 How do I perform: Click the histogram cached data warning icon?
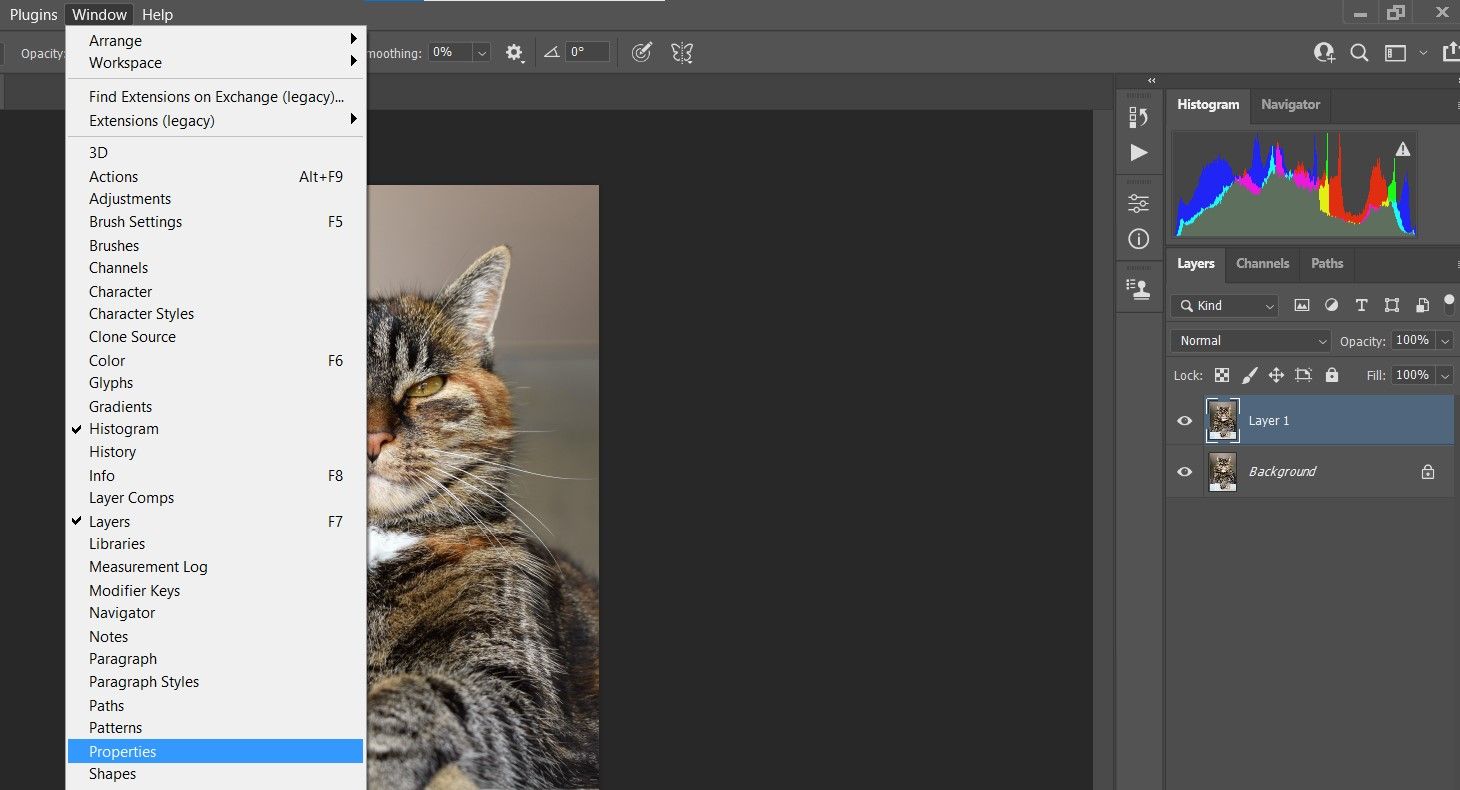[1403, 149]
